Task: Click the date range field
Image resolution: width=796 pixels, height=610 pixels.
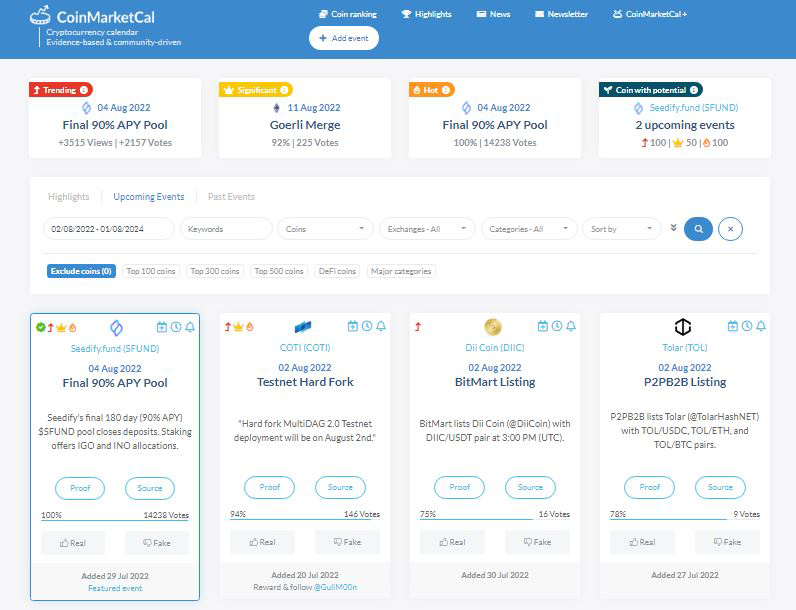Action: click(109, 229)
